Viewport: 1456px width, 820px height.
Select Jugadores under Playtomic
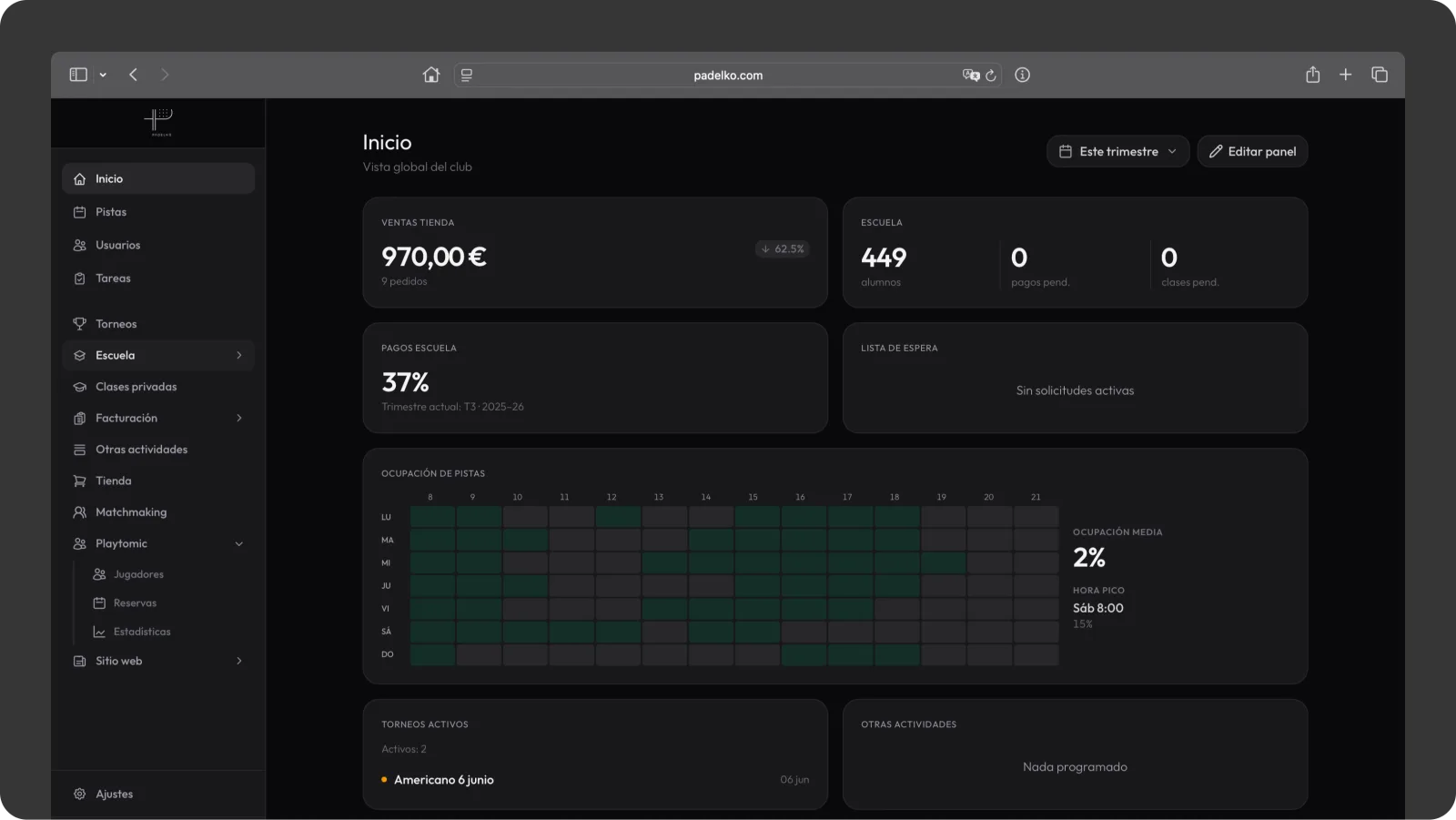click(138, 574)
